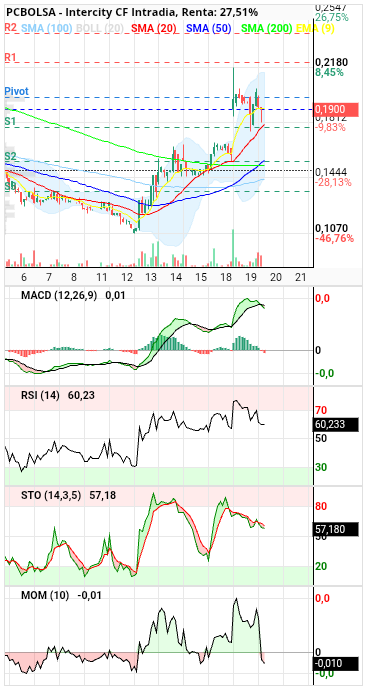Click the 26,75% percentage label
The image size is (367, 690).
(x=332, y=18)
